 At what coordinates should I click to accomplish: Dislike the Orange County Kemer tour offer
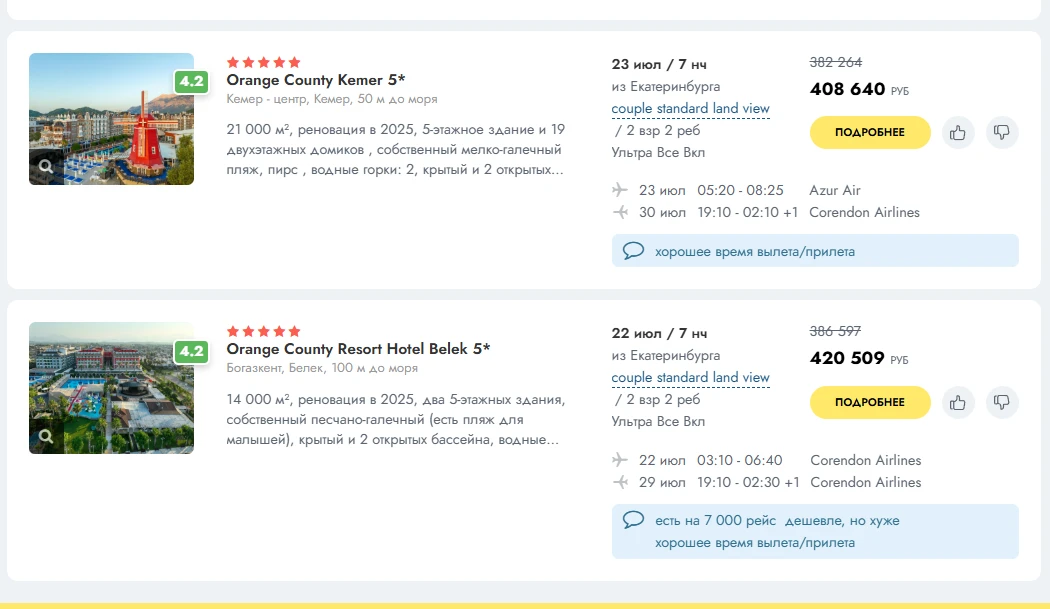[x=1002, y=133]
